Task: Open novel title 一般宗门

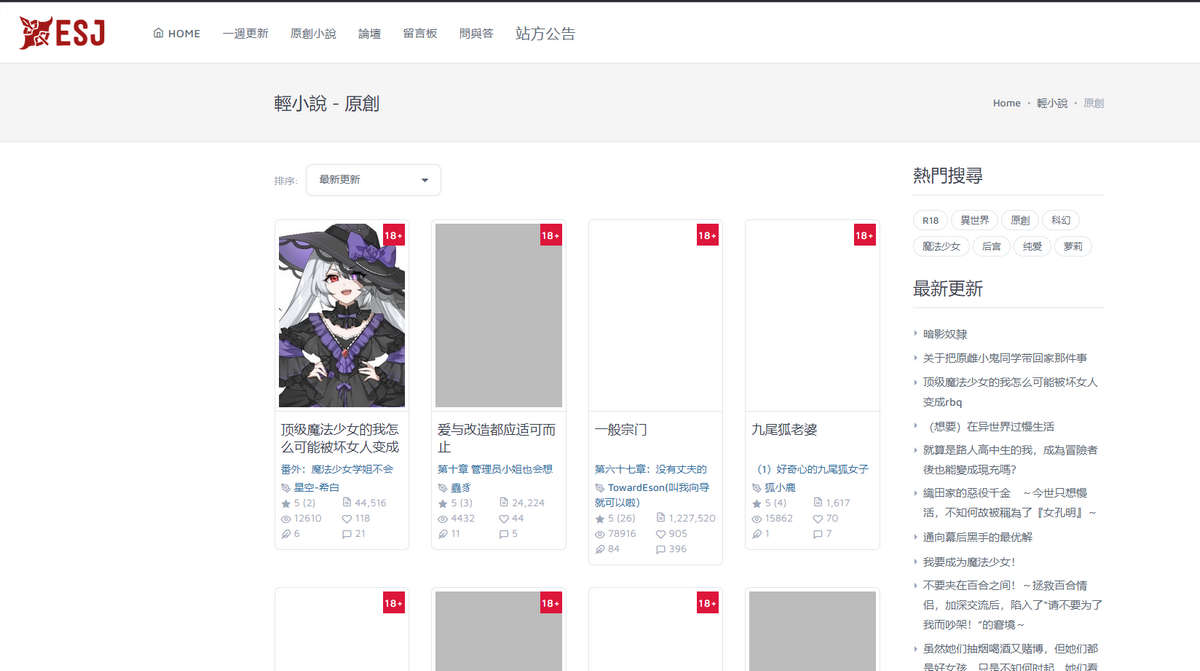Action: pos(621,430)
